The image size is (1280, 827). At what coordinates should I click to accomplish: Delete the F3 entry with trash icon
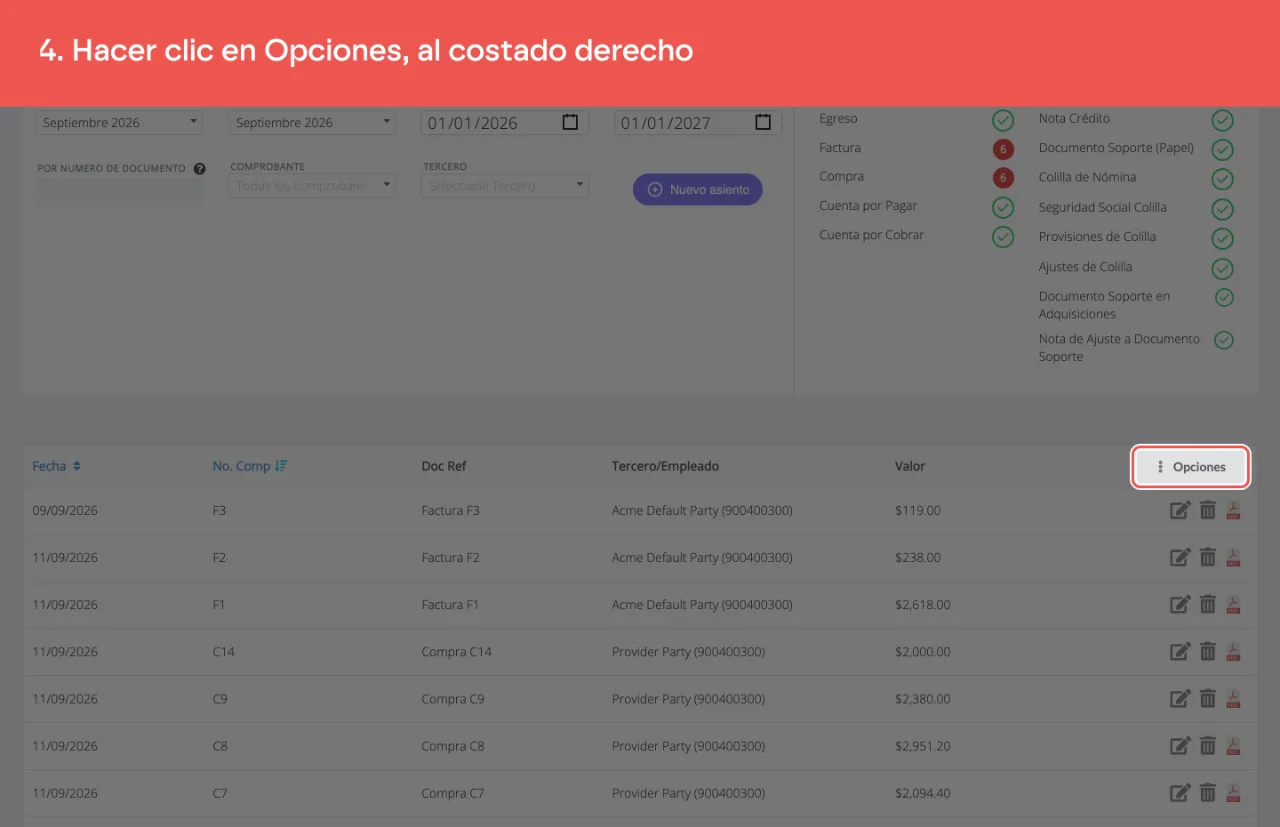pyautogui.click(x=1208, y=511)
